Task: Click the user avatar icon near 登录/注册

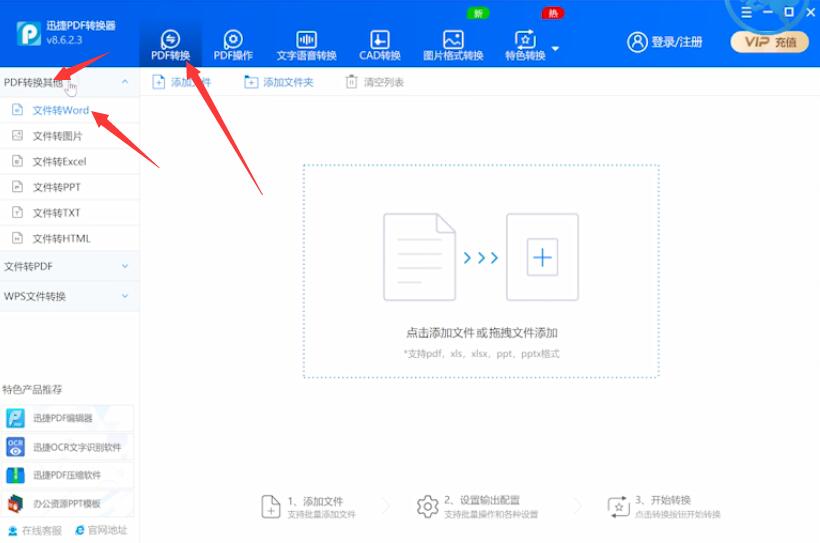Action: point(637,42)
